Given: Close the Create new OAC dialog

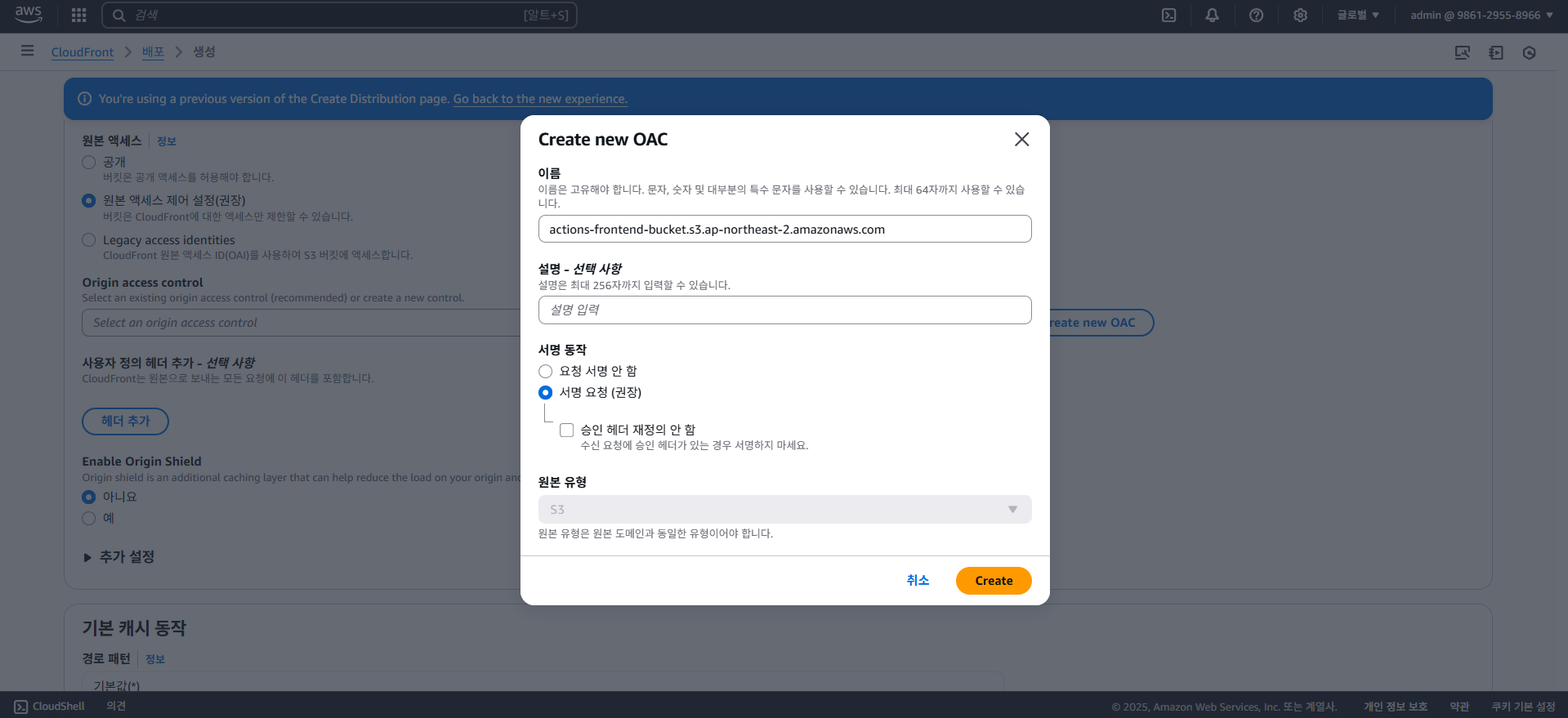Looking at the screenshot, I should (x=1021, y=140).
